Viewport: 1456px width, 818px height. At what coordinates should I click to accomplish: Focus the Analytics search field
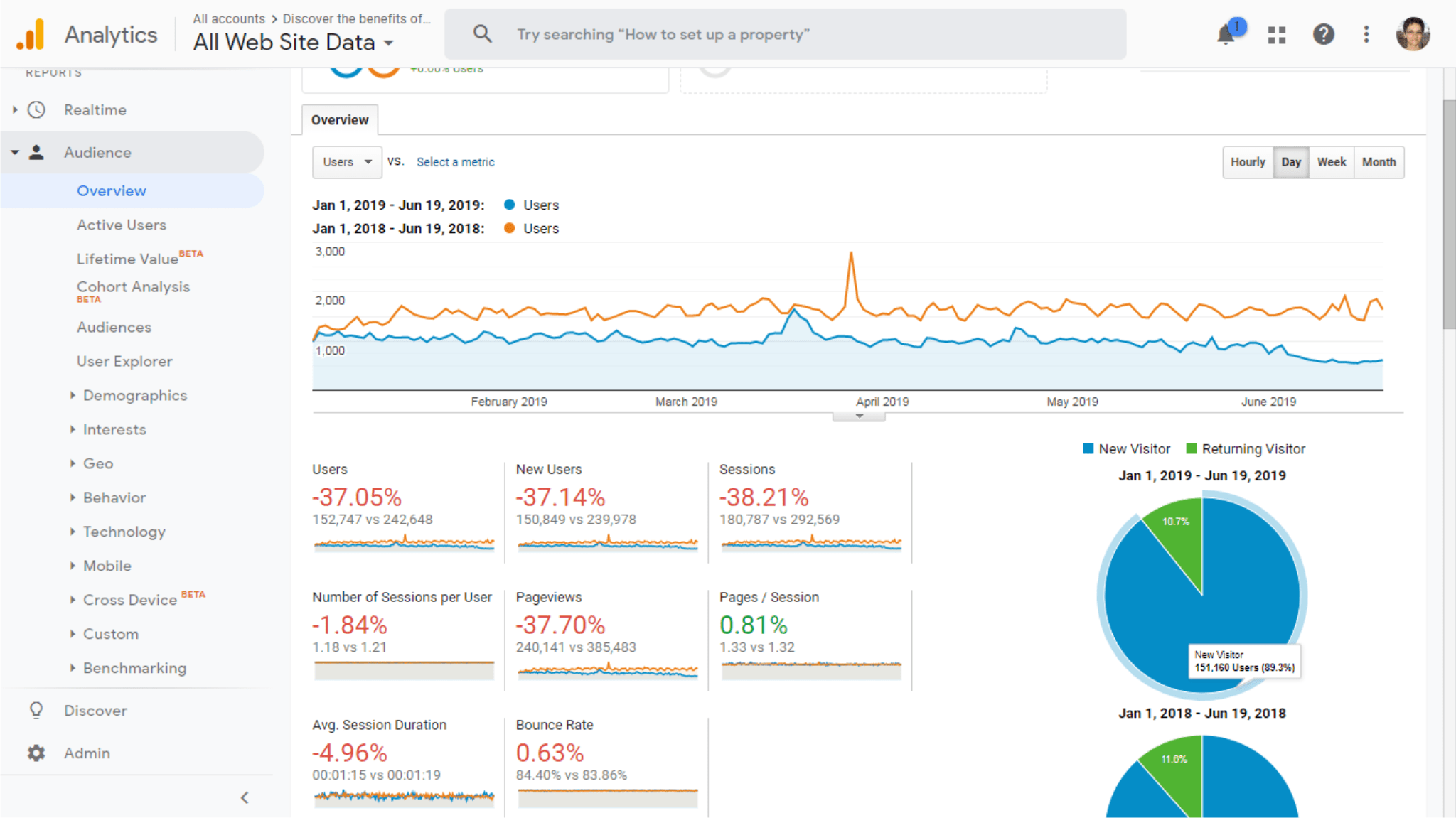point(785,34)
